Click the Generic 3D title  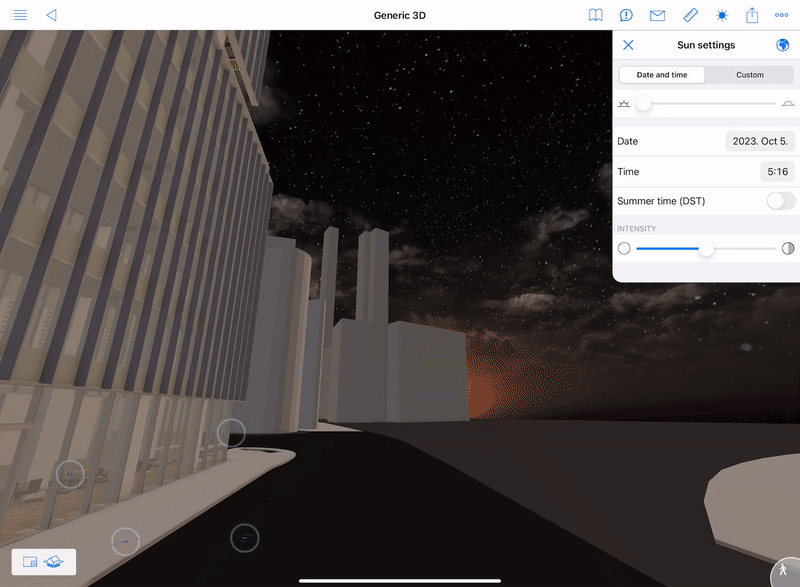(399, 15)
